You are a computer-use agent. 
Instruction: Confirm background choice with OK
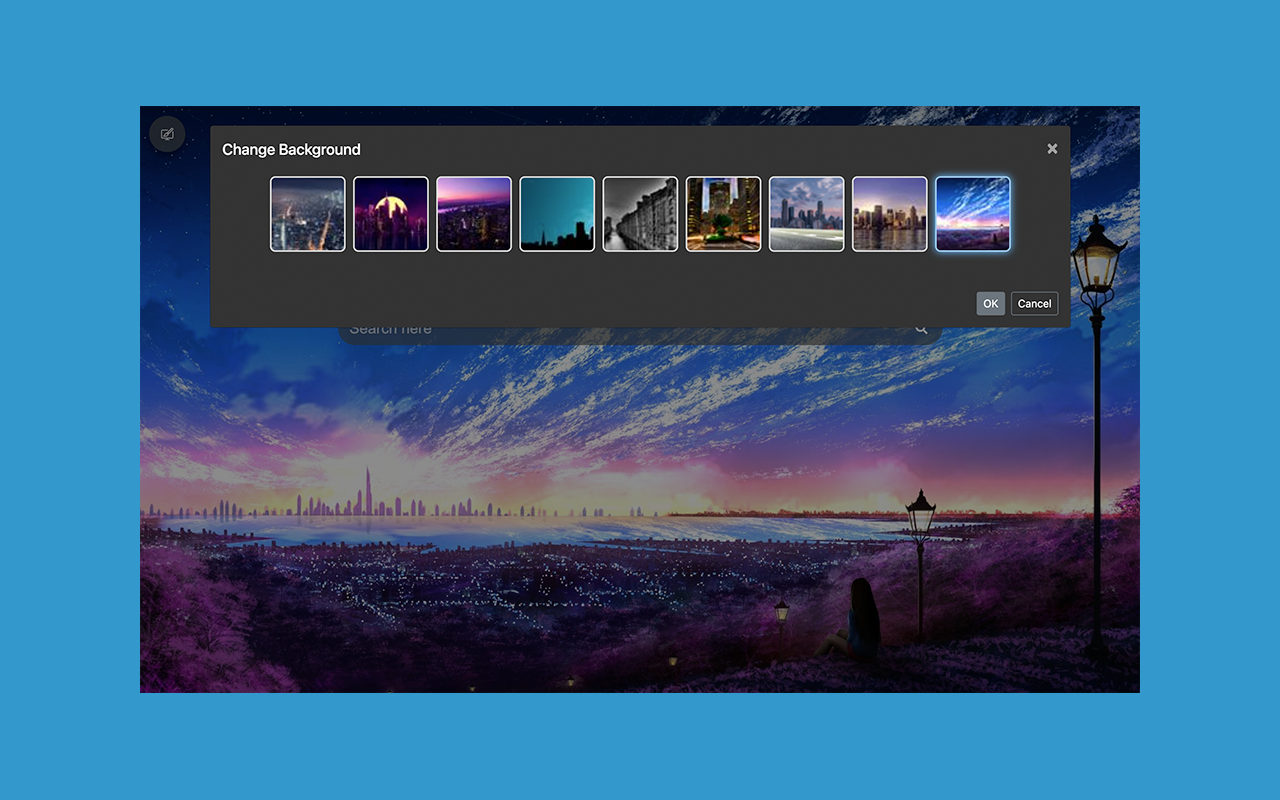990,303
